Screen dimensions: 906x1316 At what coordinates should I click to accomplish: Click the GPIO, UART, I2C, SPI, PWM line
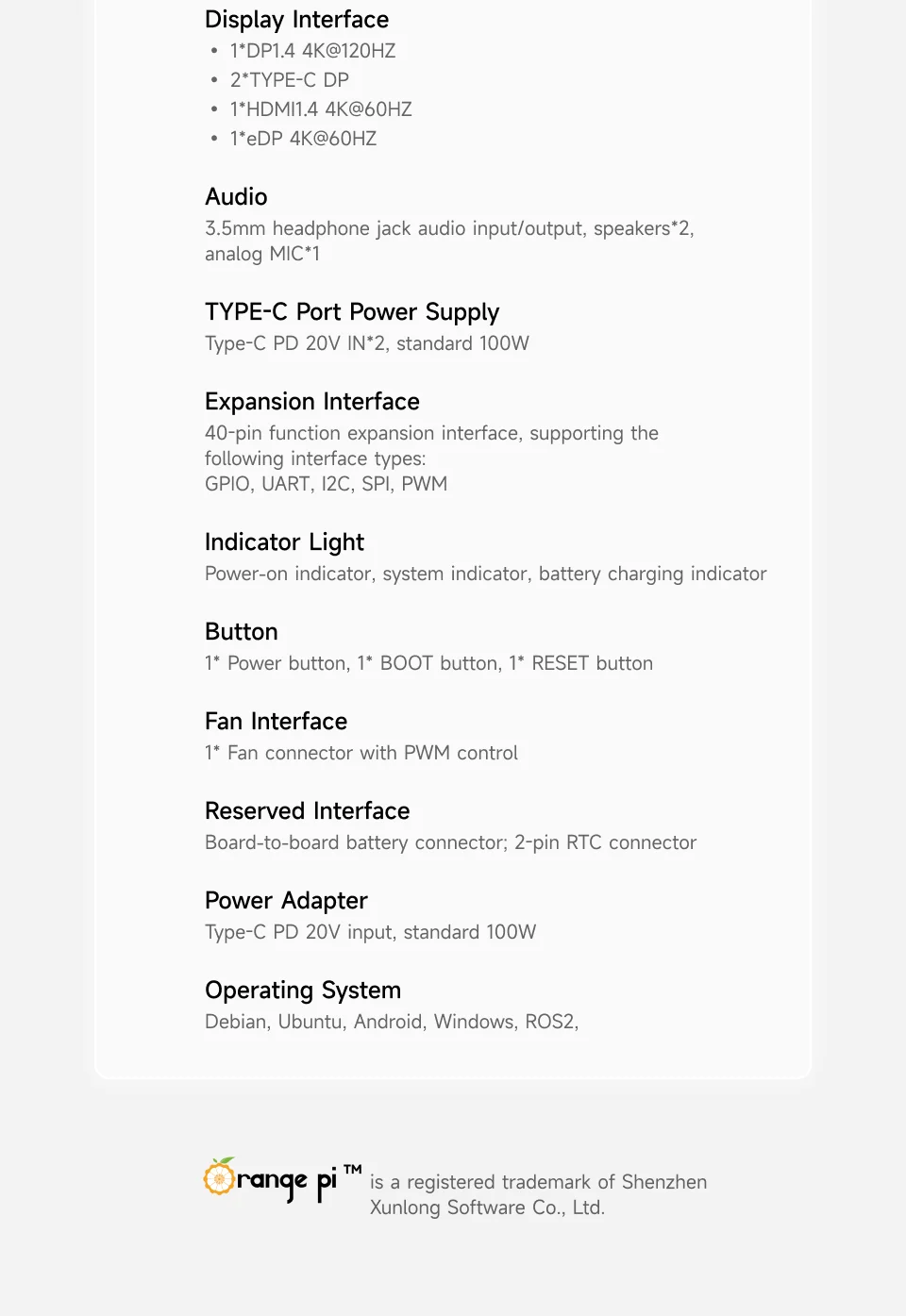(327, 484)
